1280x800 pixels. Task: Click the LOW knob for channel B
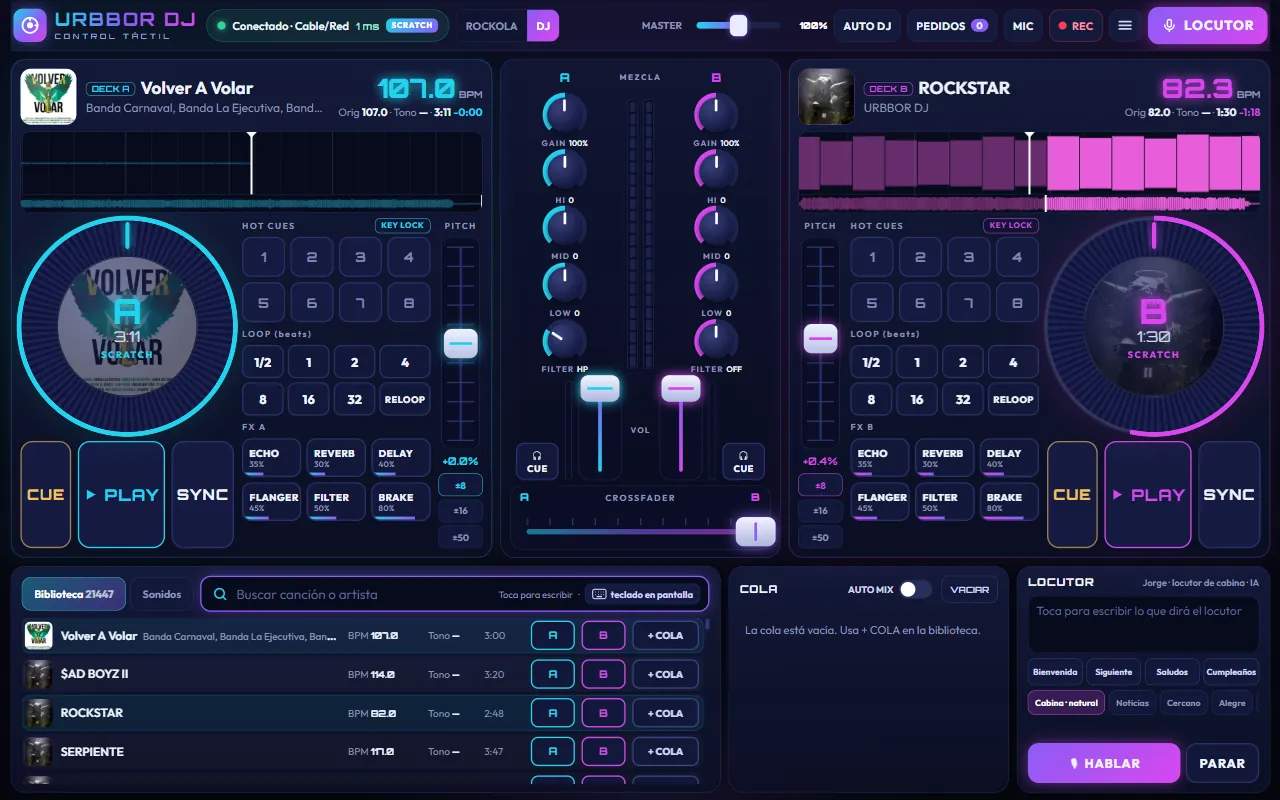[716, 283]
